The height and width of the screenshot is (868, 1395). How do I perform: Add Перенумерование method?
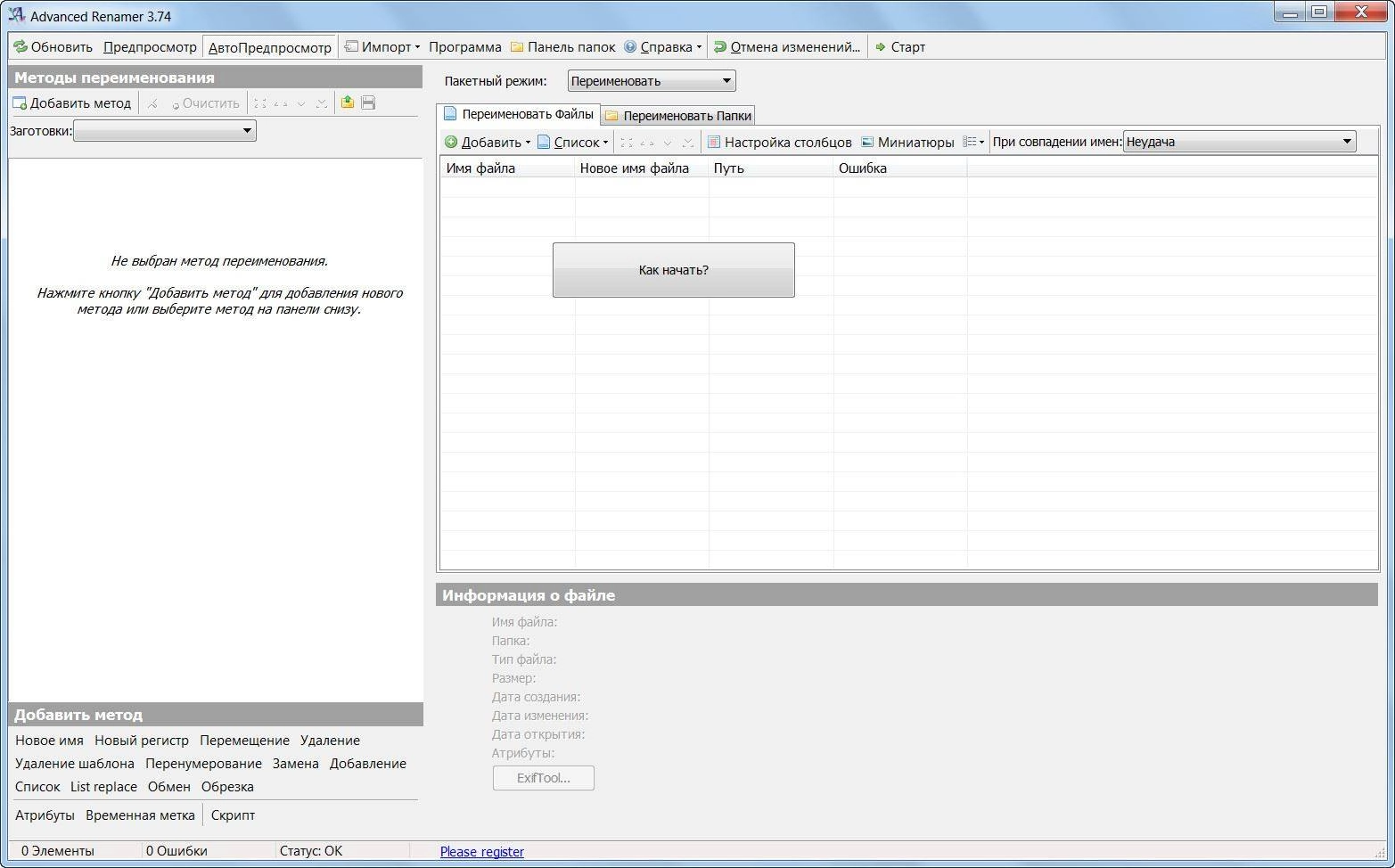(203, 764)
